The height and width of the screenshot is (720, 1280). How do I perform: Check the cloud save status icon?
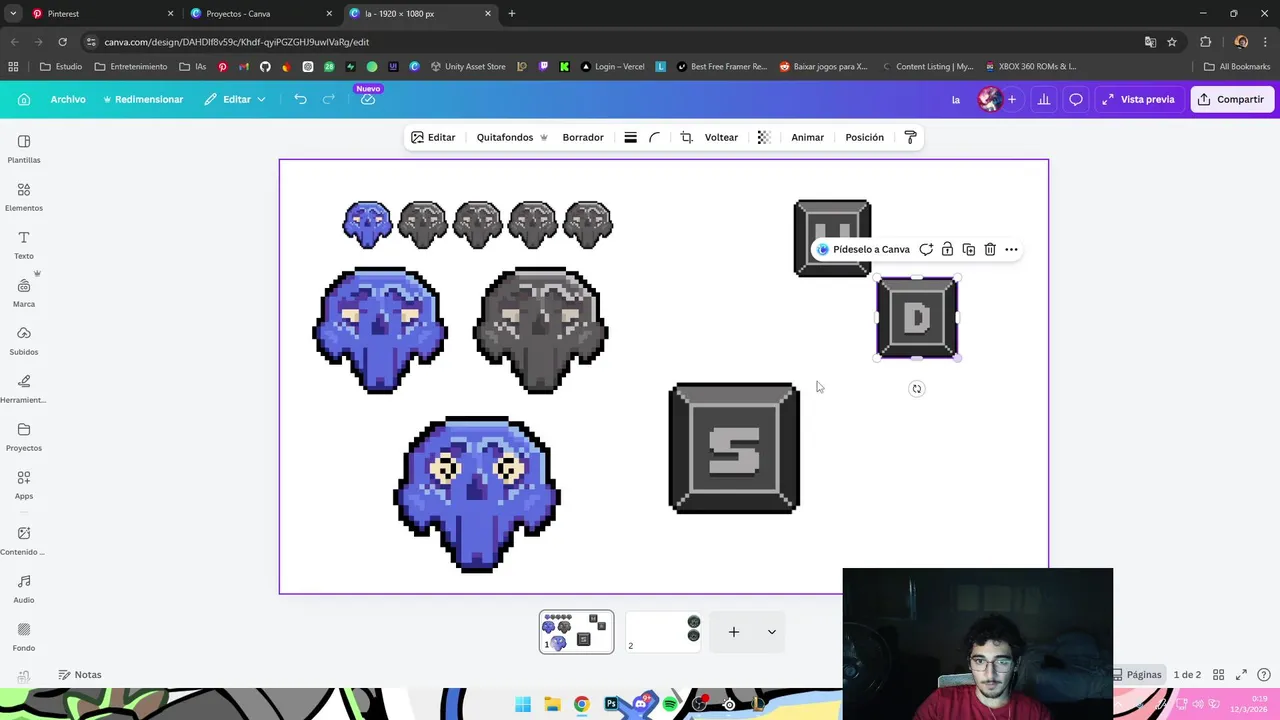[x=368, y=99]
